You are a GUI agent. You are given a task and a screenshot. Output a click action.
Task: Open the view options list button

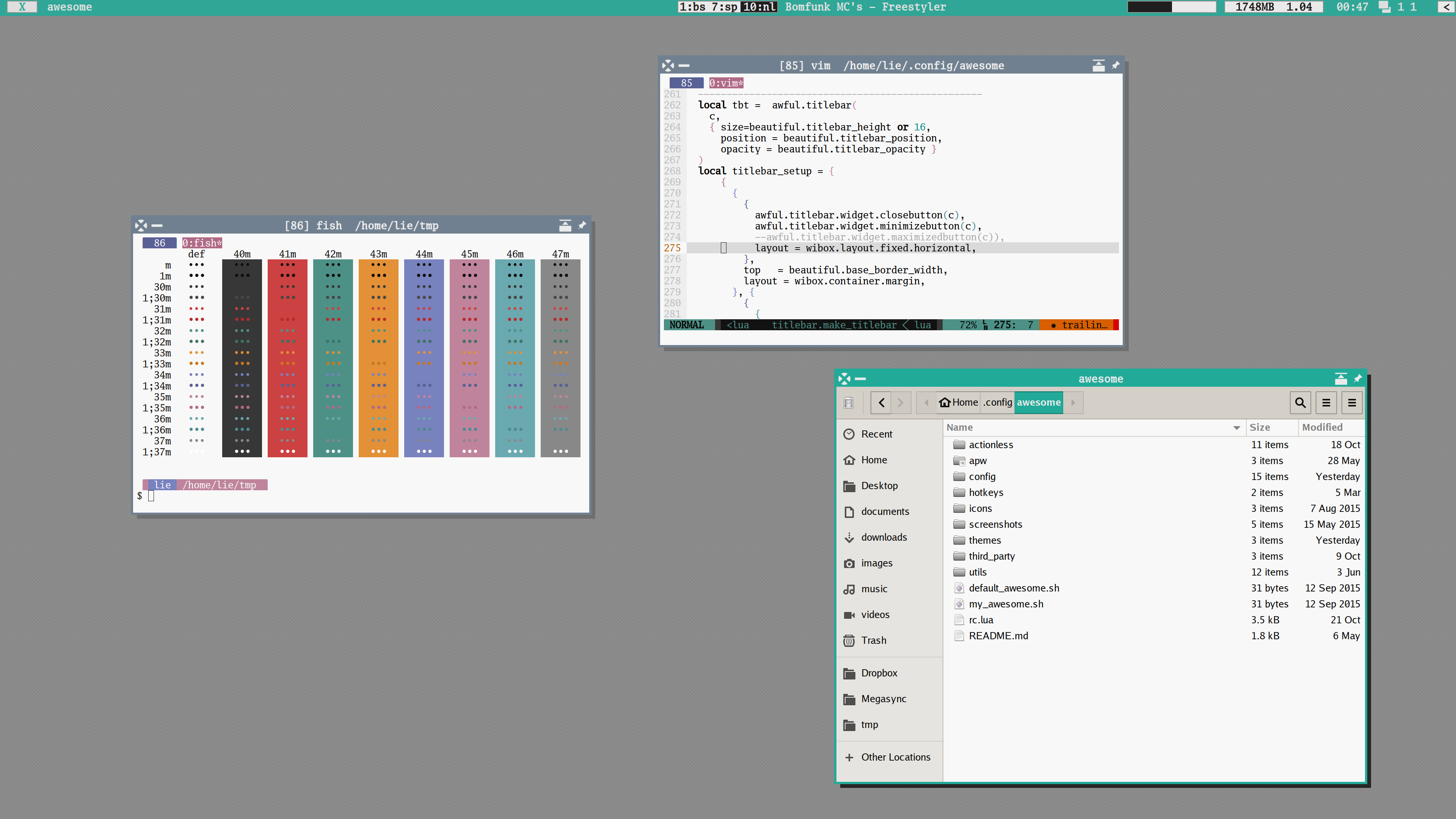click(1326, 402)
